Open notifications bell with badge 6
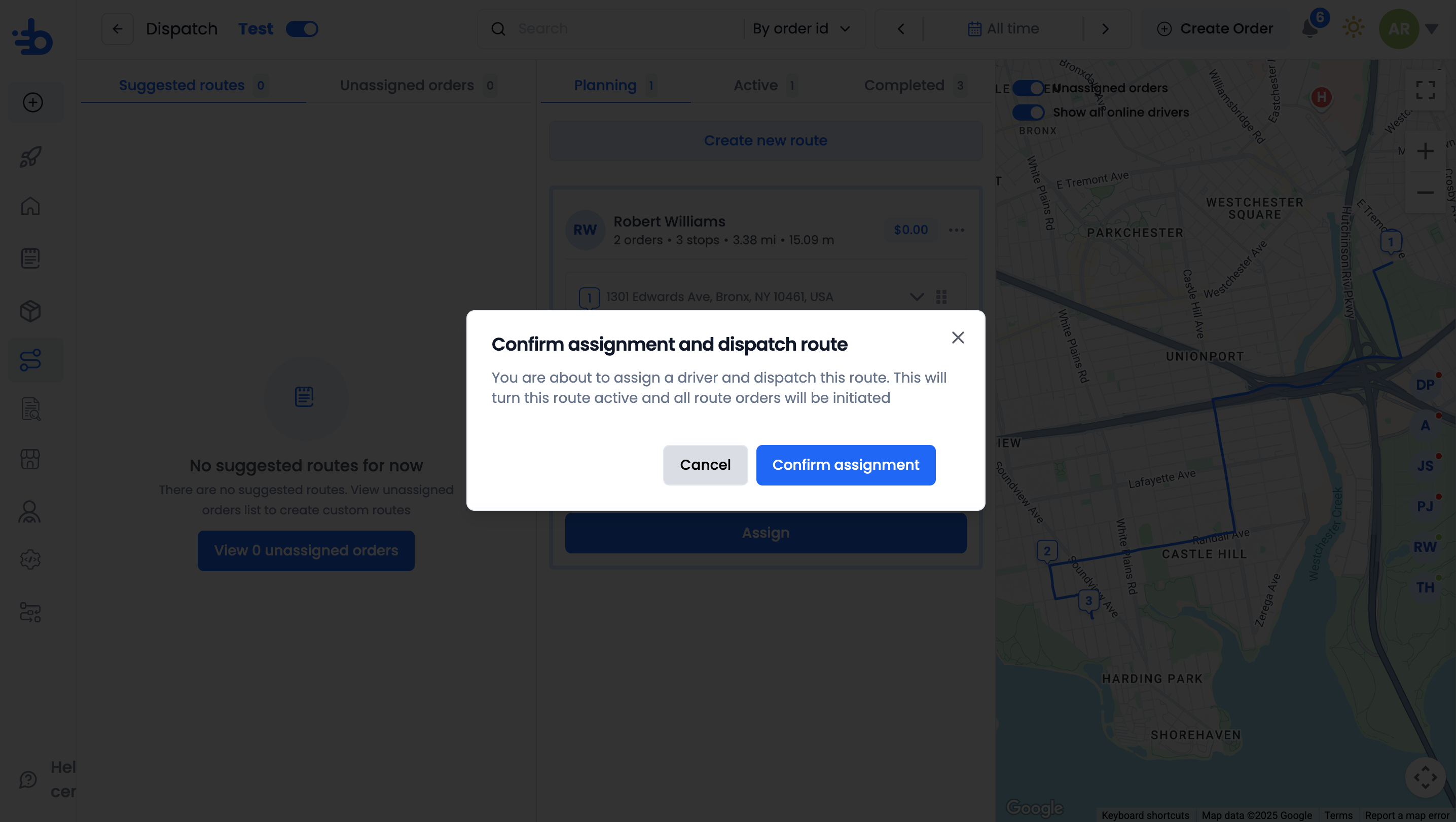Image resolution: width=1456 pixels, height=822 pixels. coord(1309,28)
